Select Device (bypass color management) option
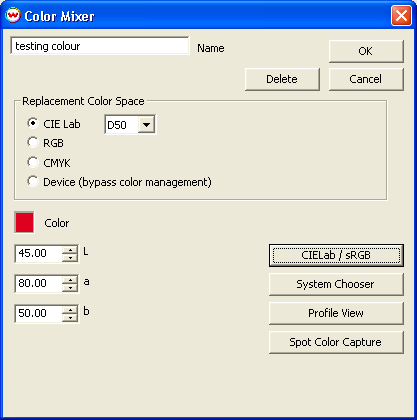417x420 pixels. click(x=33, y=182)
